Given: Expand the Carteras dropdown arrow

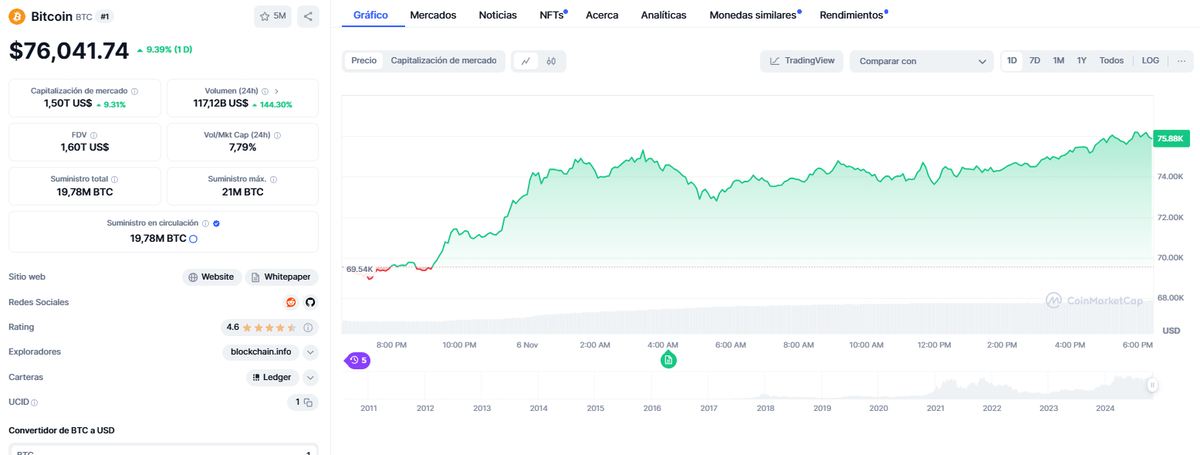Looking at the screenshot, I should (x=310, y=377).
